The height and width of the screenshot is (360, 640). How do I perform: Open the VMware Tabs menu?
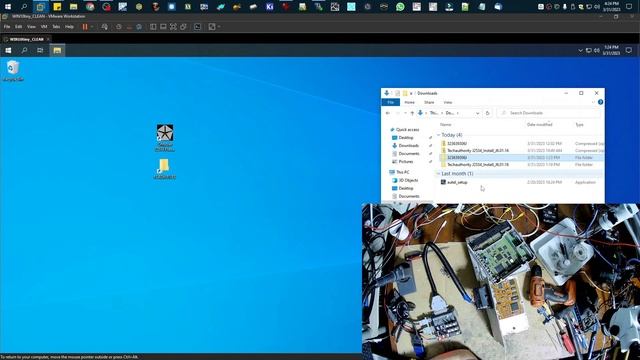point(56,27)
